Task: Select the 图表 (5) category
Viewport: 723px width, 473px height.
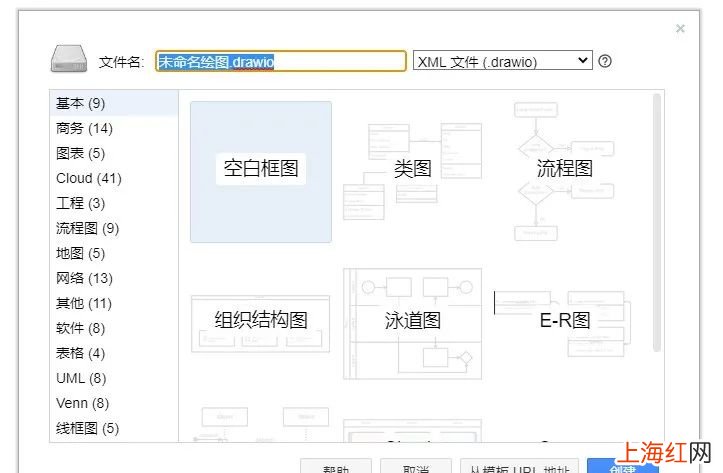Action: pyautogui.click(x=114, y=153)
